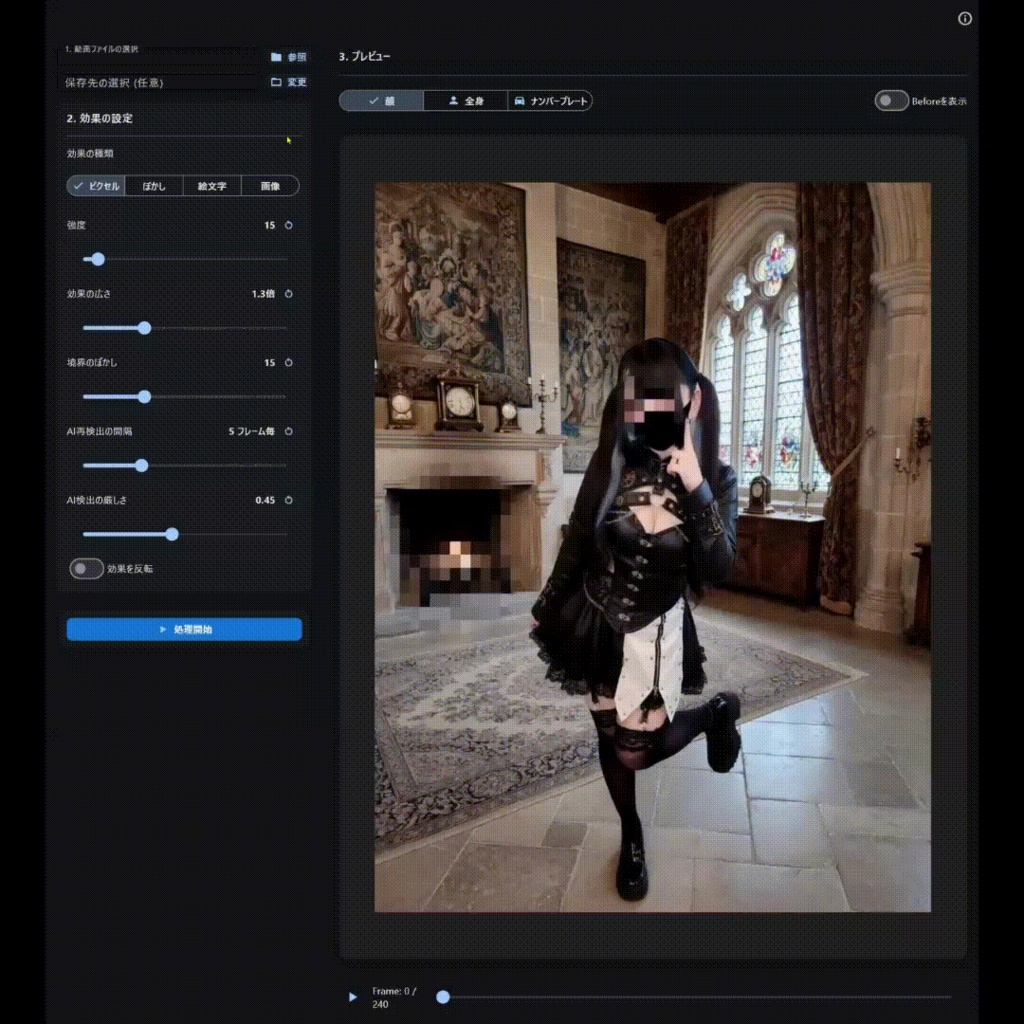Select the ピクセル effect type
The image size is (1024, 1024).
(96, 186)
